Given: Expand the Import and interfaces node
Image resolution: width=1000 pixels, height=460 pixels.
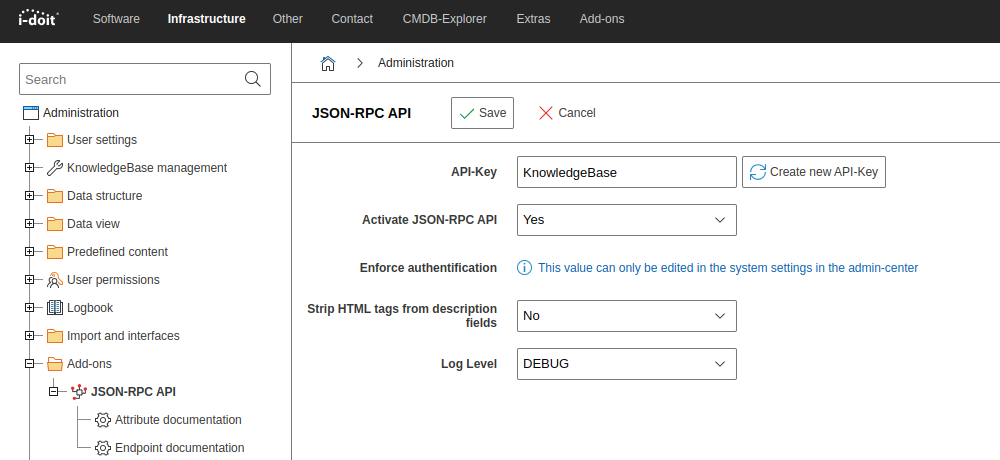Looking at the screenshot, I should tap(30, 336).
